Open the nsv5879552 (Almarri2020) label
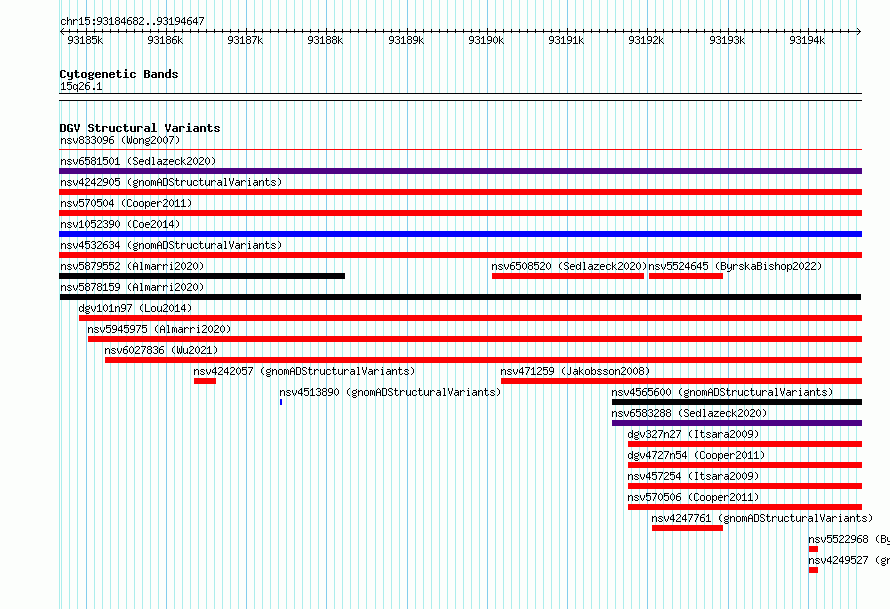890x609 pixels. point(132,266)
